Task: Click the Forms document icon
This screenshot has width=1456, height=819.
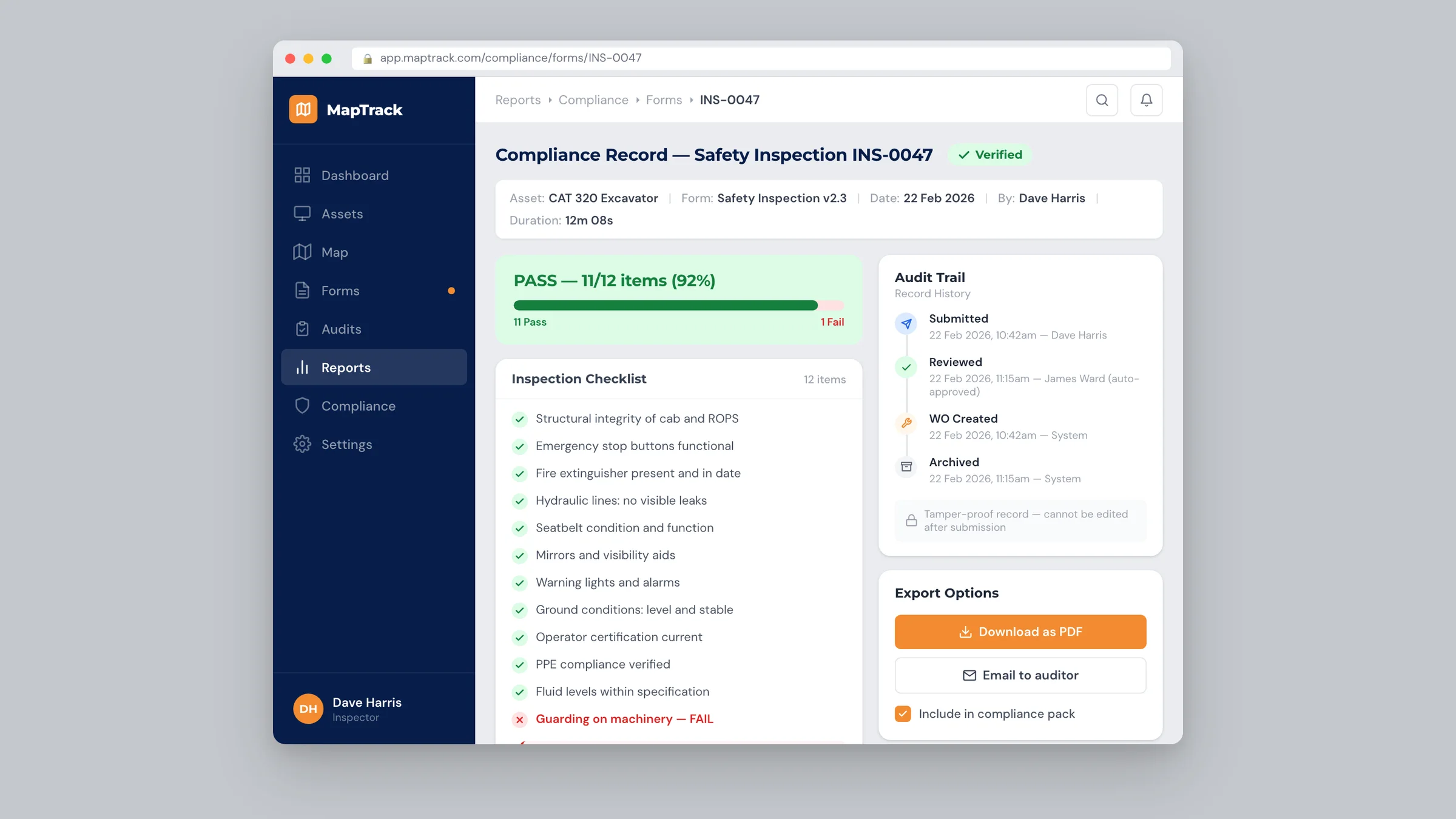Action: click(x=302, y=291)
